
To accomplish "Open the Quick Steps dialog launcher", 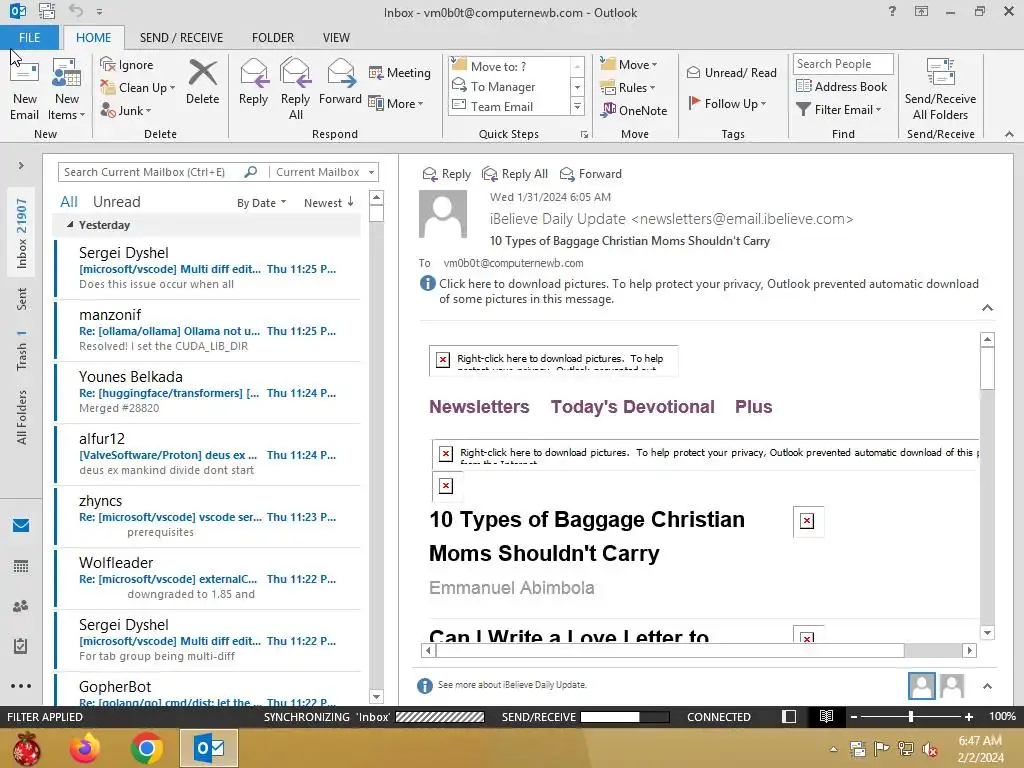I will click(584, 135).
